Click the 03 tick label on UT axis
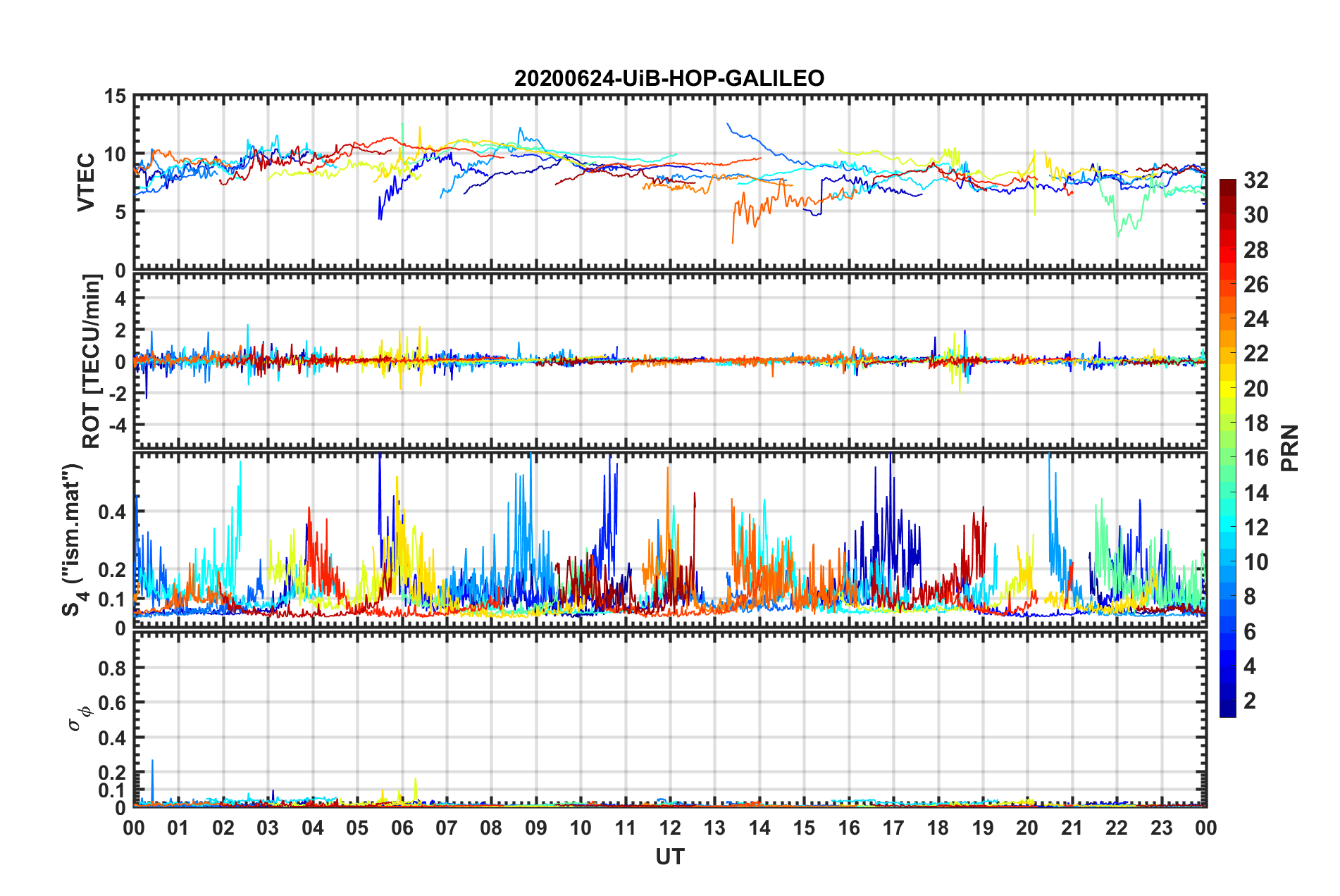This screenshot has height=896, width=1340. coord(268,828)
